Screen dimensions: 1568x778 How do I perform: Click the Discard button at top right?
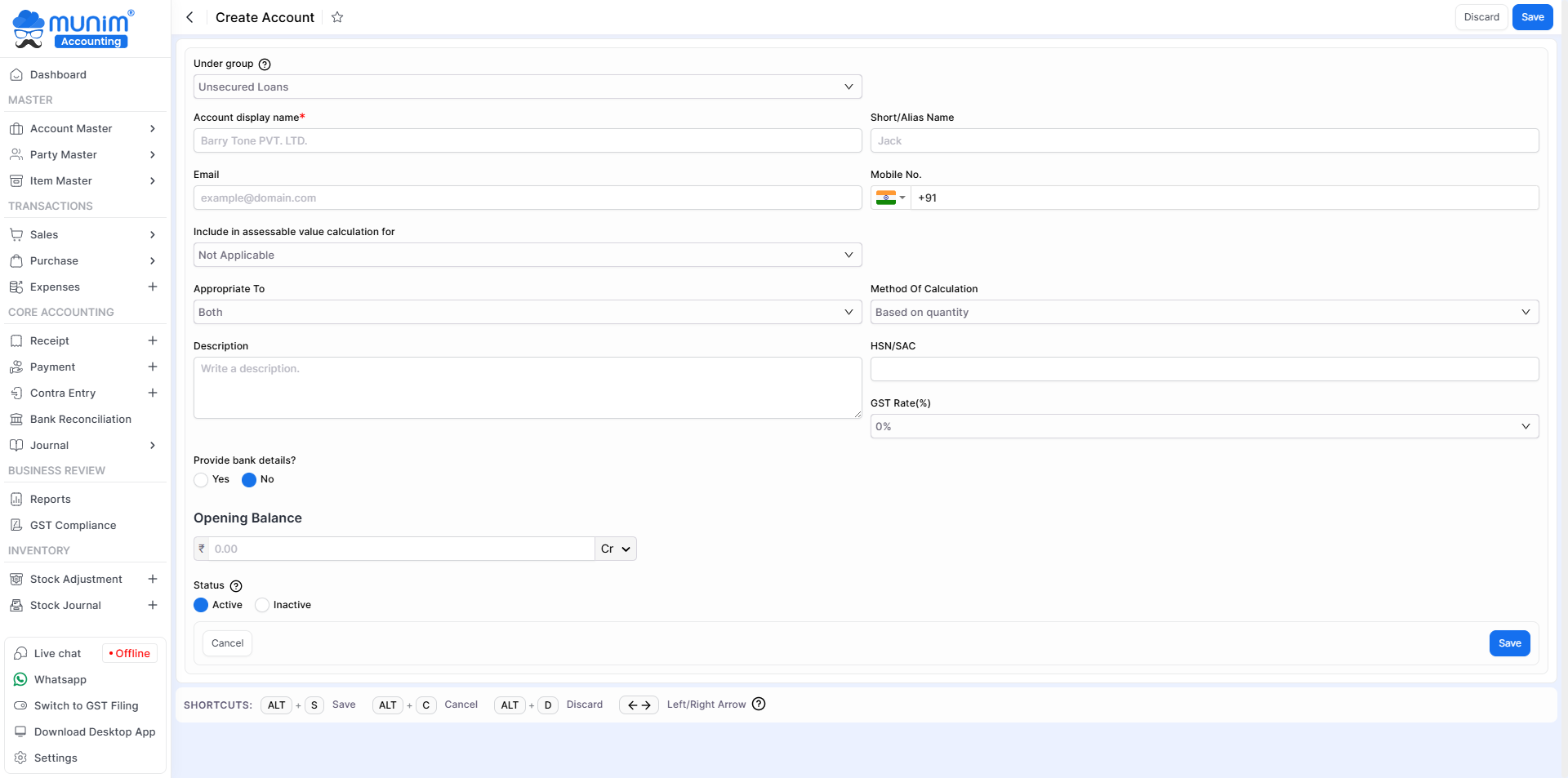pos(1481,17)
